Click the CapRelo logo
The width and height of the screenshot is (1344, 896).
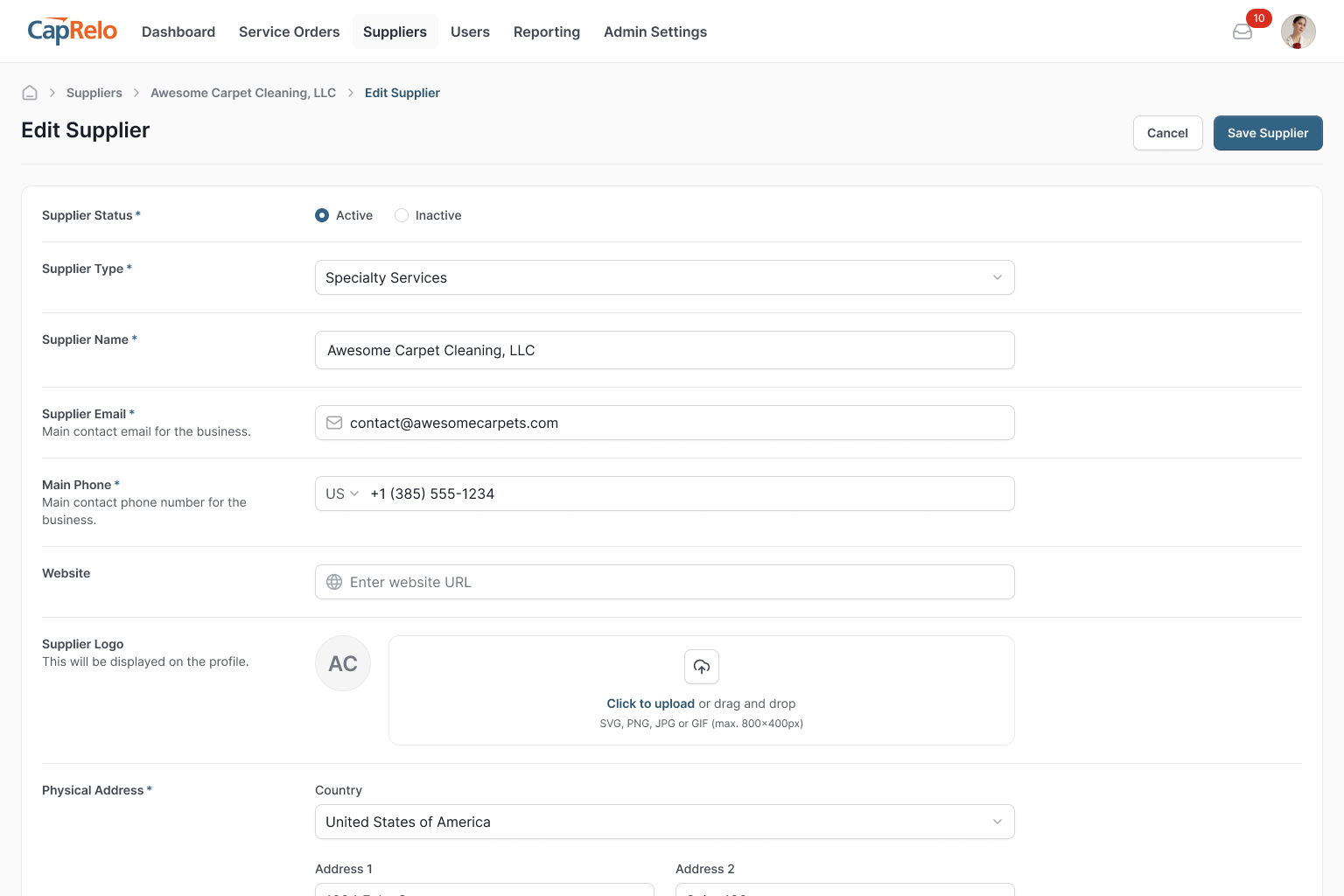[x=72, y=31]
